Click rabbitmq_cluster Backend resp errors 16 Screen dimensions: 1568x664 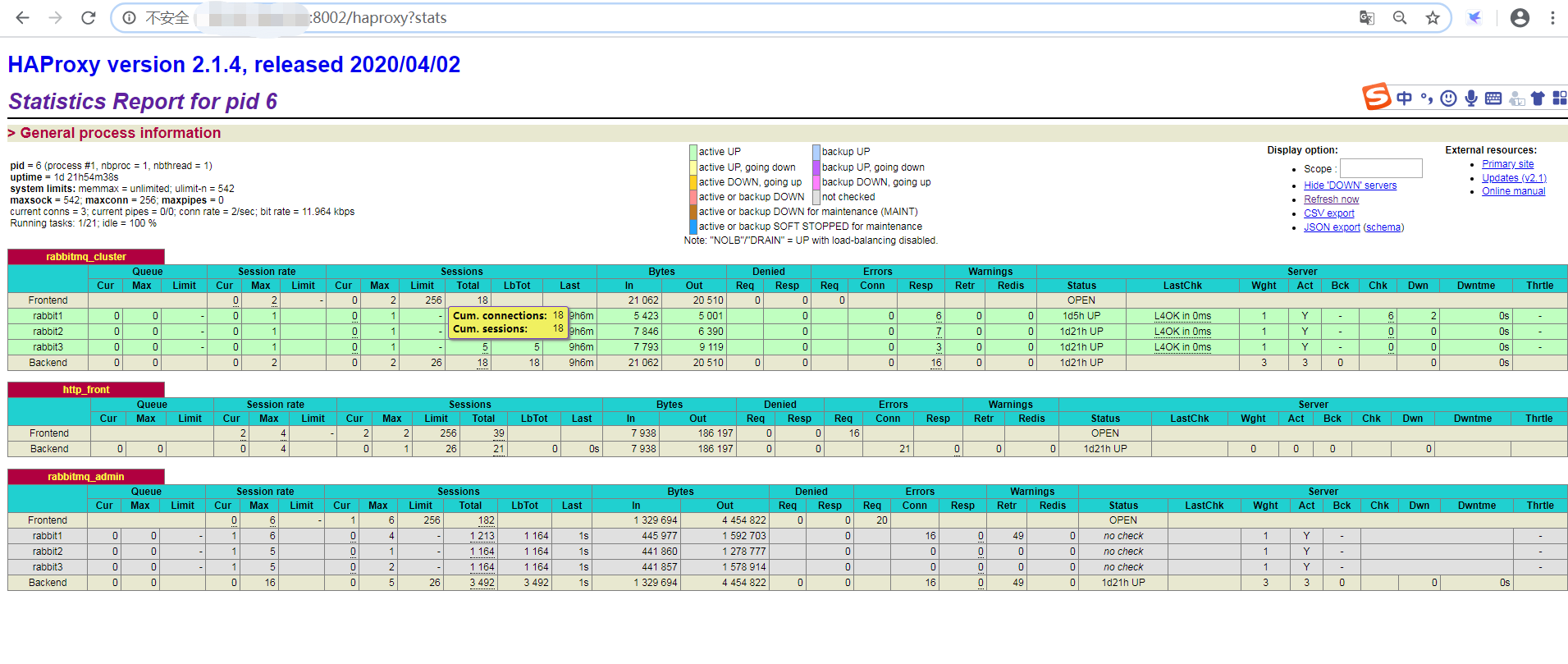(x=936, y=363)
